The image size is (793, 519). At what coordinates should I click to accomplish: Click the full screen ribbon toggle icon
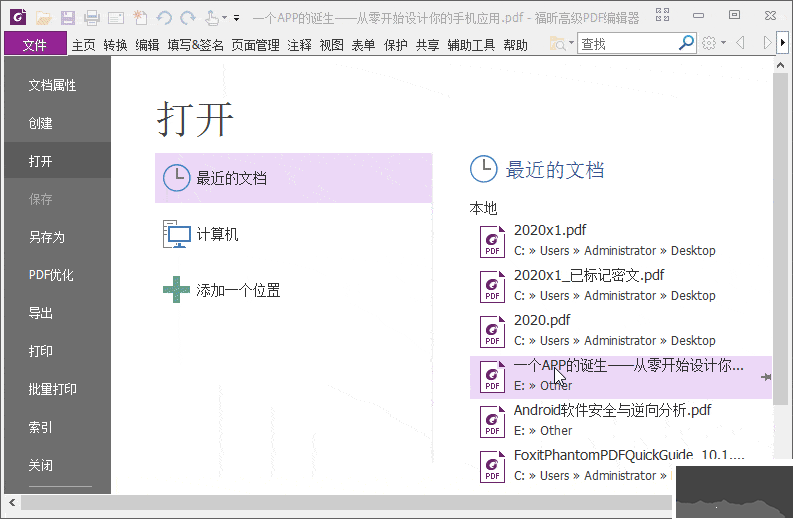pos(663,15)
